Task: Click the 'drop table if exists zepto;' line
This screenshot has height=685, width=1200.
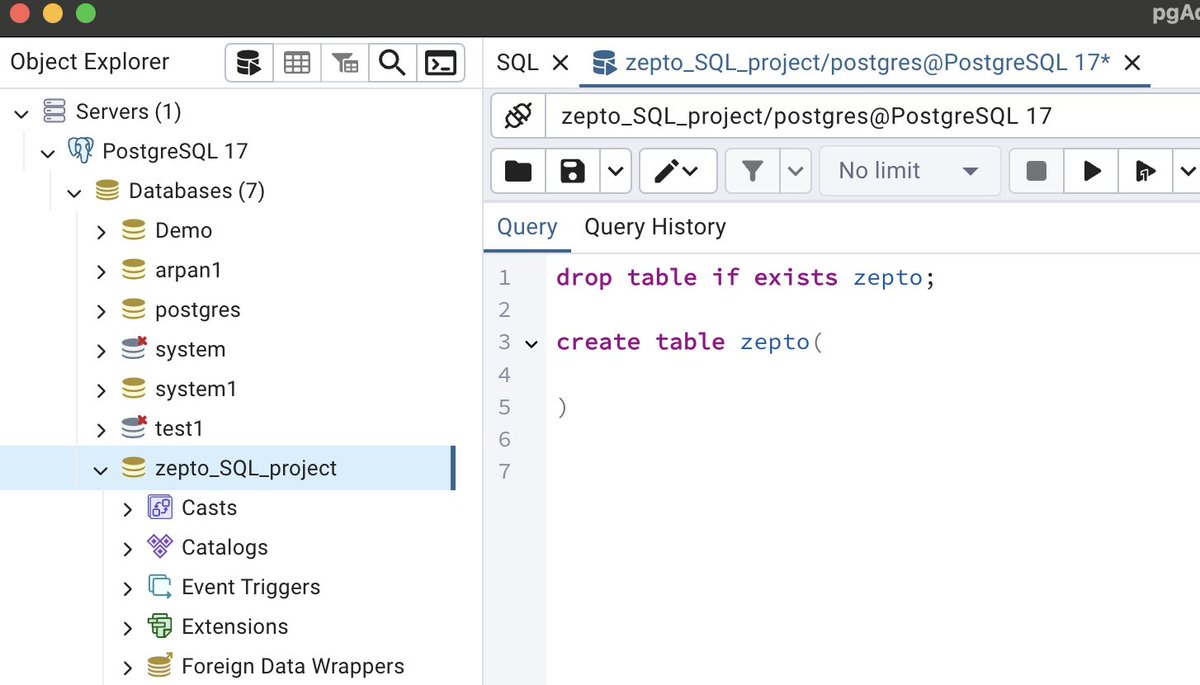Action: (x=746, y=277)
